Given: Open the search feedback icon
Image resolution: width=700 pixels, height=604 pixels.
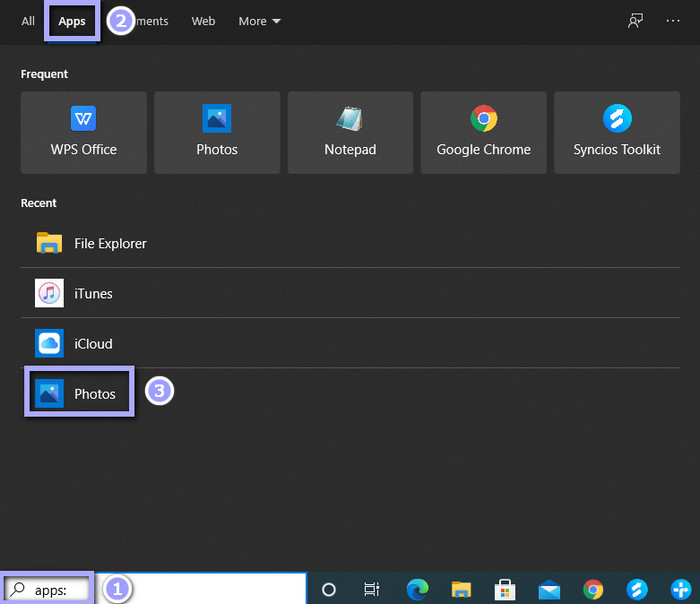Looking at the screenshot, I should pos(635,21).
